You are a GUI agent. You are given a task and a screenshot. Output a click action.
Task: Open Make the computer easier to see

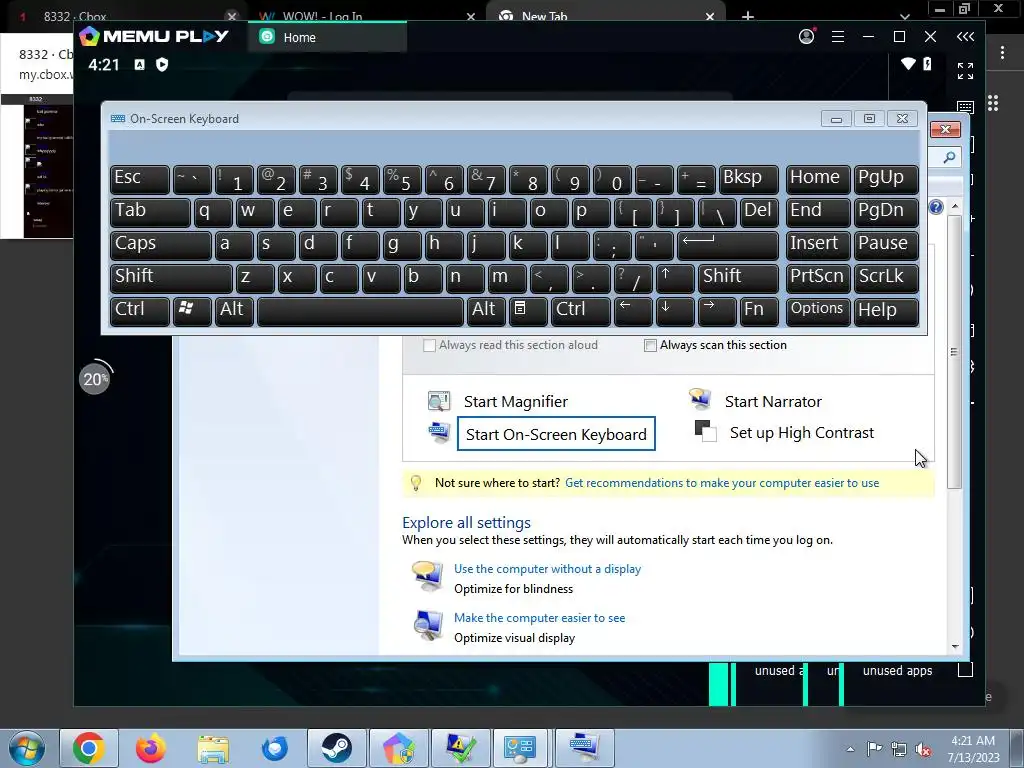pos(539,618)
